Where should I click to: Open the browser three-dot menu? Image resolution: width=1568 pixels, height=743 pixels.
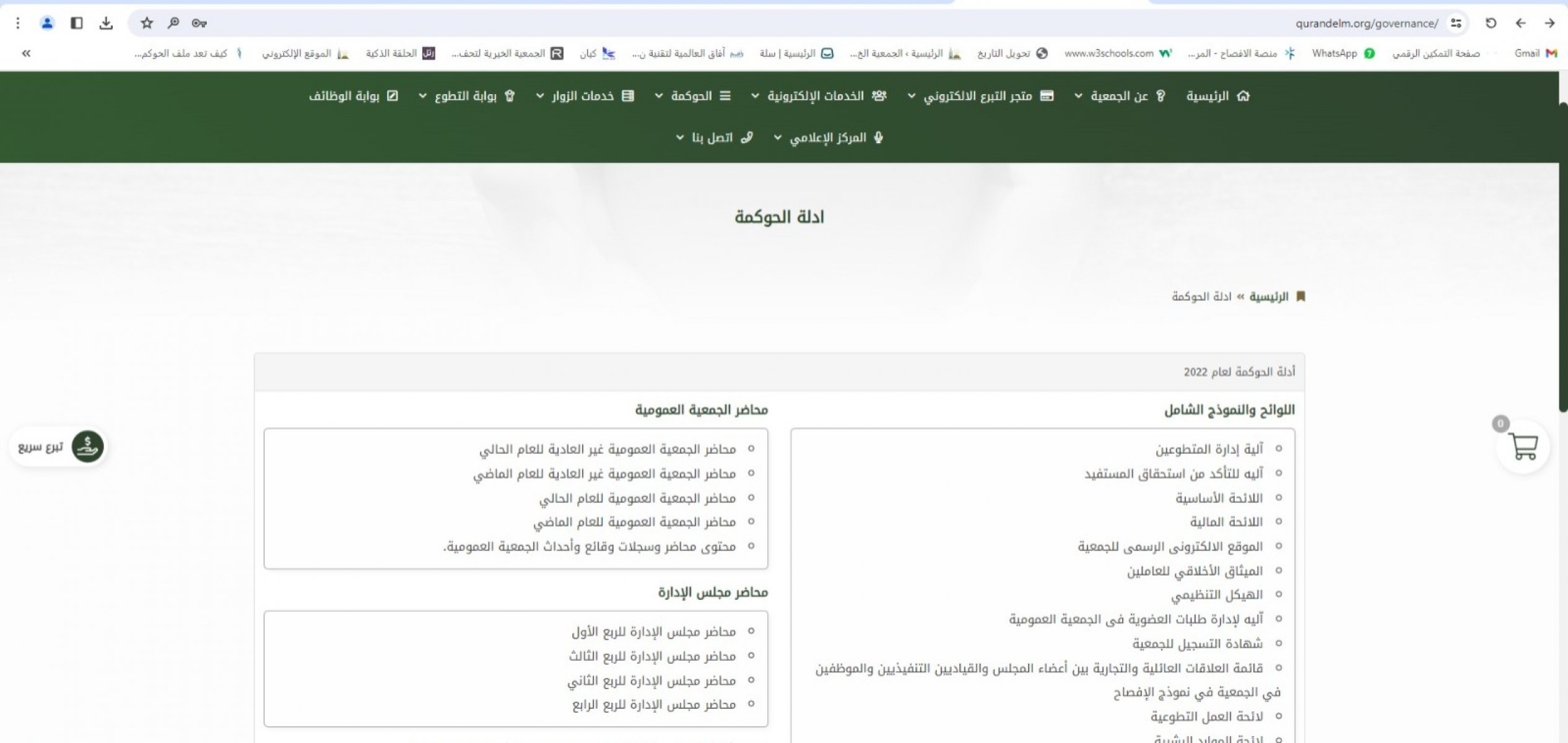[x=18, y=23]
